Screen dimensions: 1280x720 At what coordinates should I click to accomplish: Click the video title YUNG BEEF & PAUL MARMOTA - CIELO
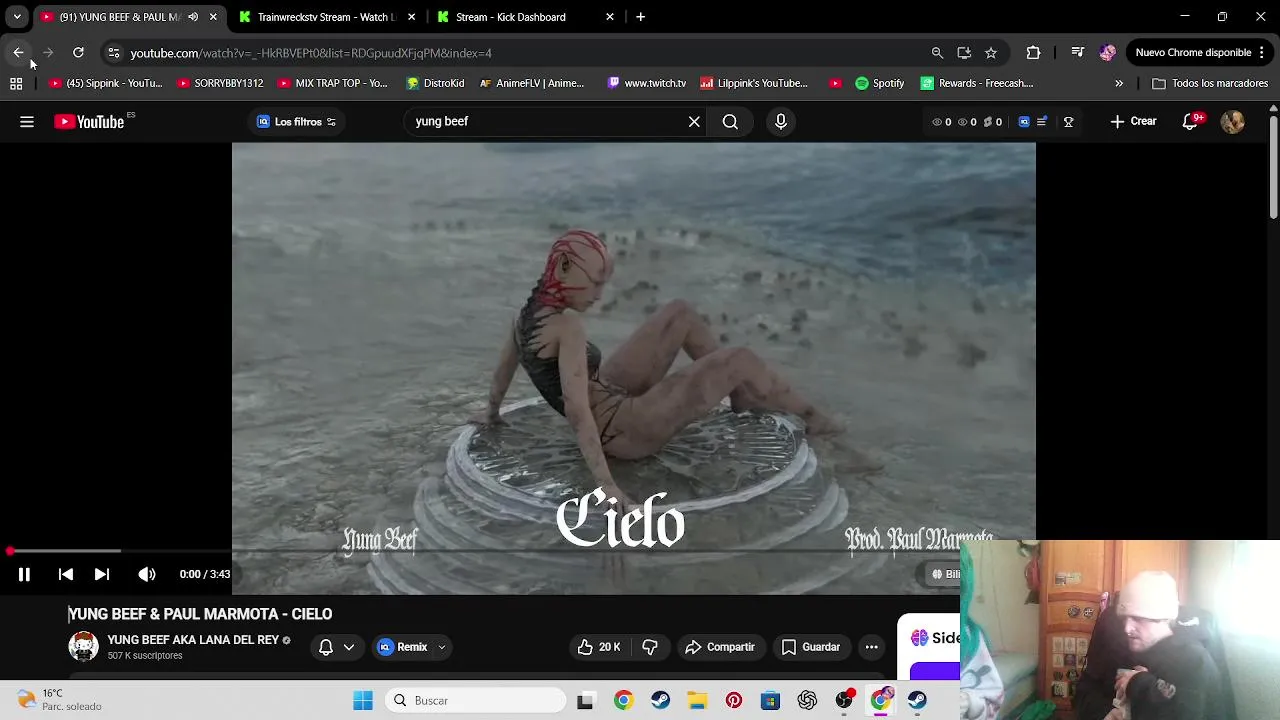click(200, 614)
